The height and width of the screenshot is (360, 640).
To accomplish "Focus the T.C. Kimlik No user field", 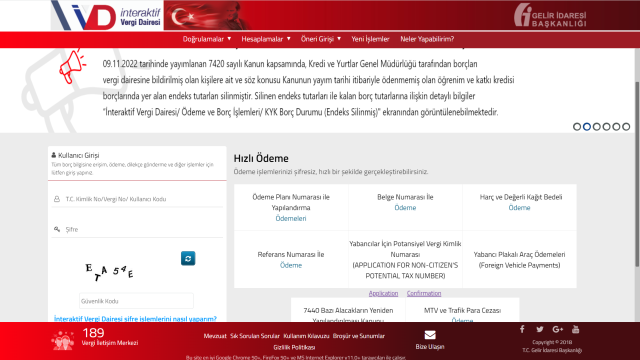I will (x=137, y=199).
